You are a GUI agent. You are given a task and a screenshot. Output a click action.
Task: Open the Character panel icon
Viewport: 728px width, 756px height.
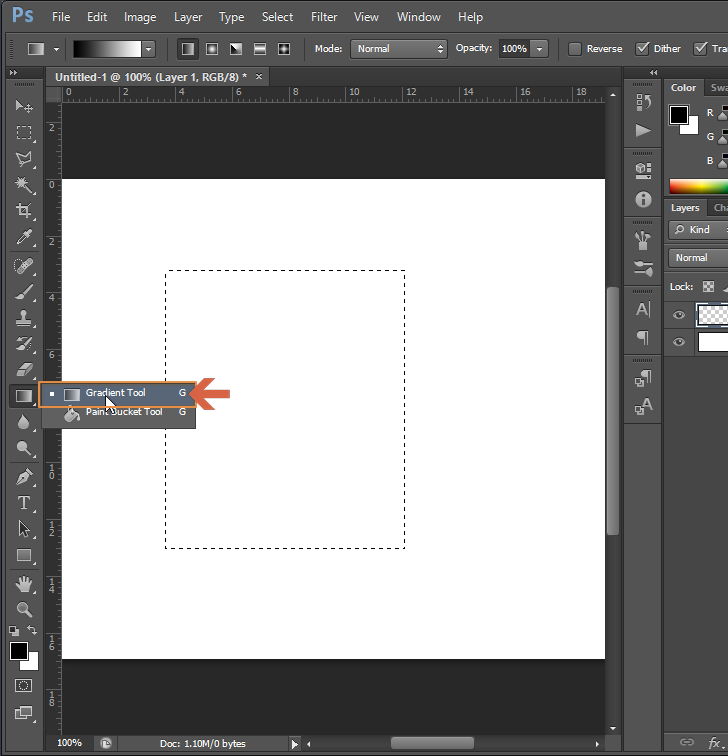click(x=643, y=309)
